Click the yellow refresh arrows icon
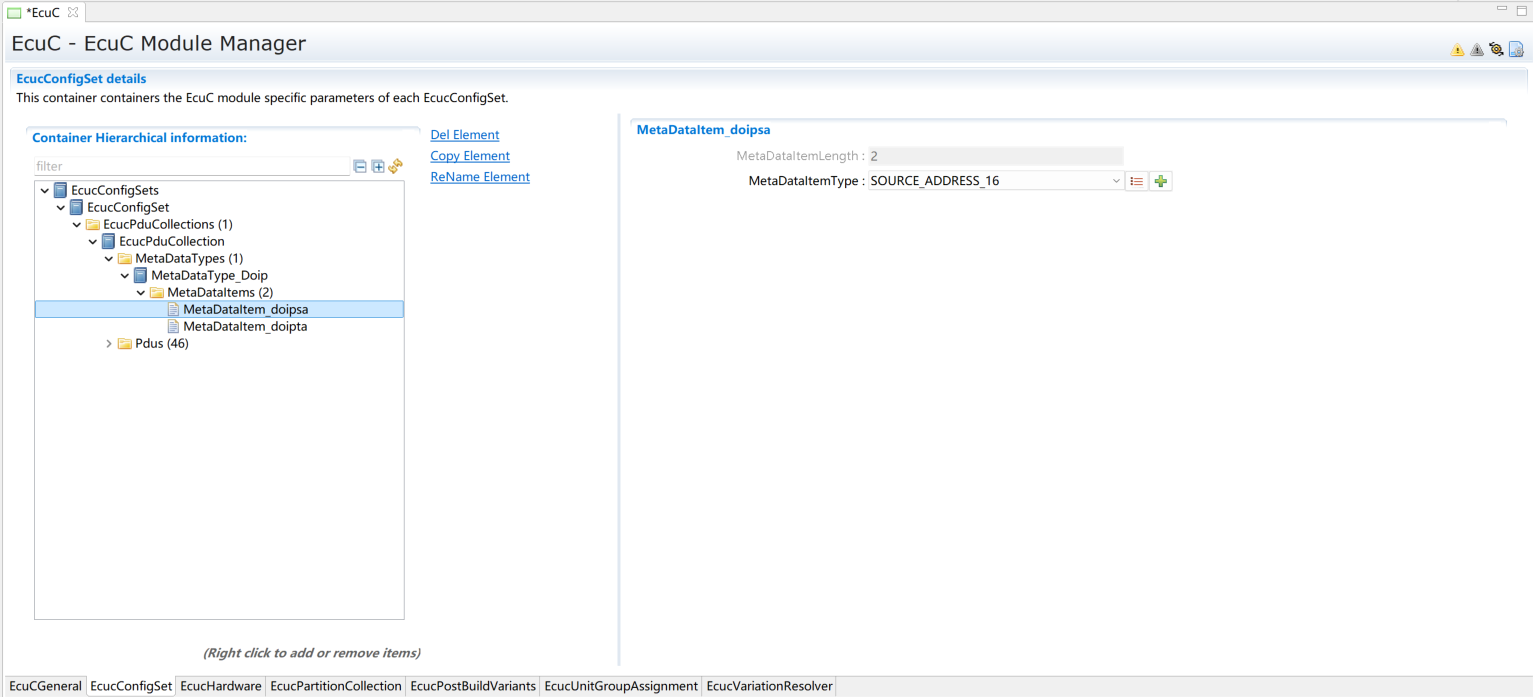1533x697 pixels. (396, 166)
